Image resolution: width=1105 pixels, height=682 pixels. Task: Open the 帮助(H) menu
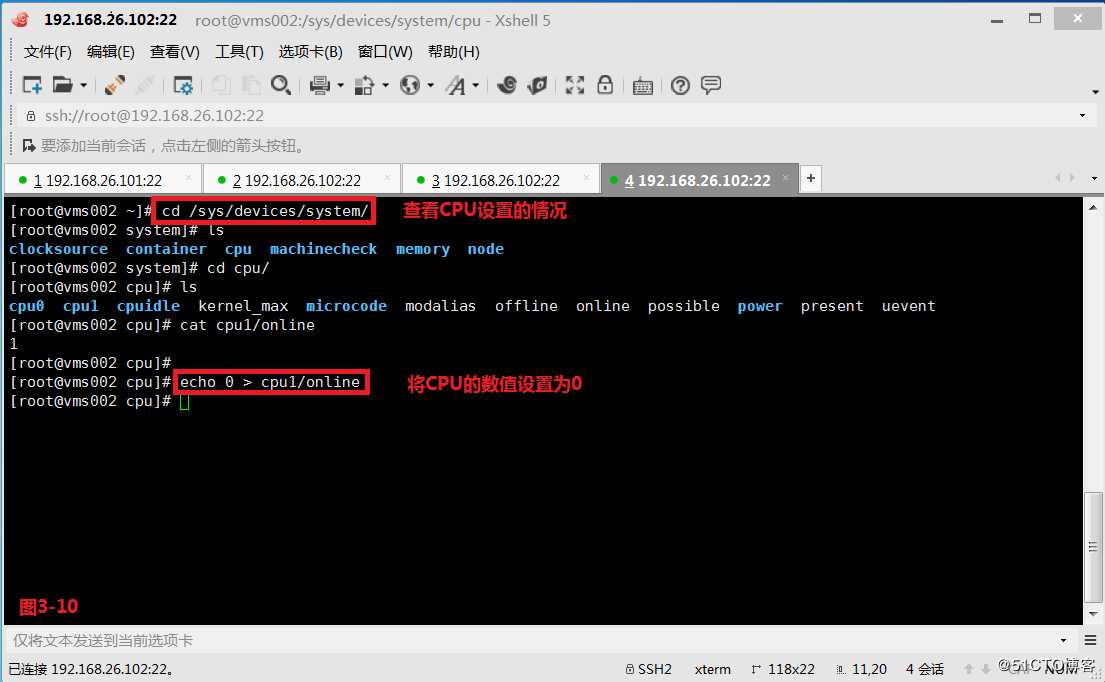point(454,51)
